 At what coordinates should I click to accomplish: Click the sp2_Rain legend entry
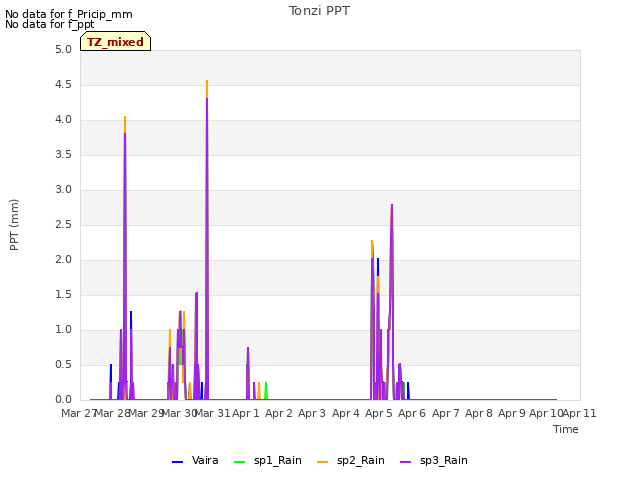pyautogui.click(x=351, y=460)
